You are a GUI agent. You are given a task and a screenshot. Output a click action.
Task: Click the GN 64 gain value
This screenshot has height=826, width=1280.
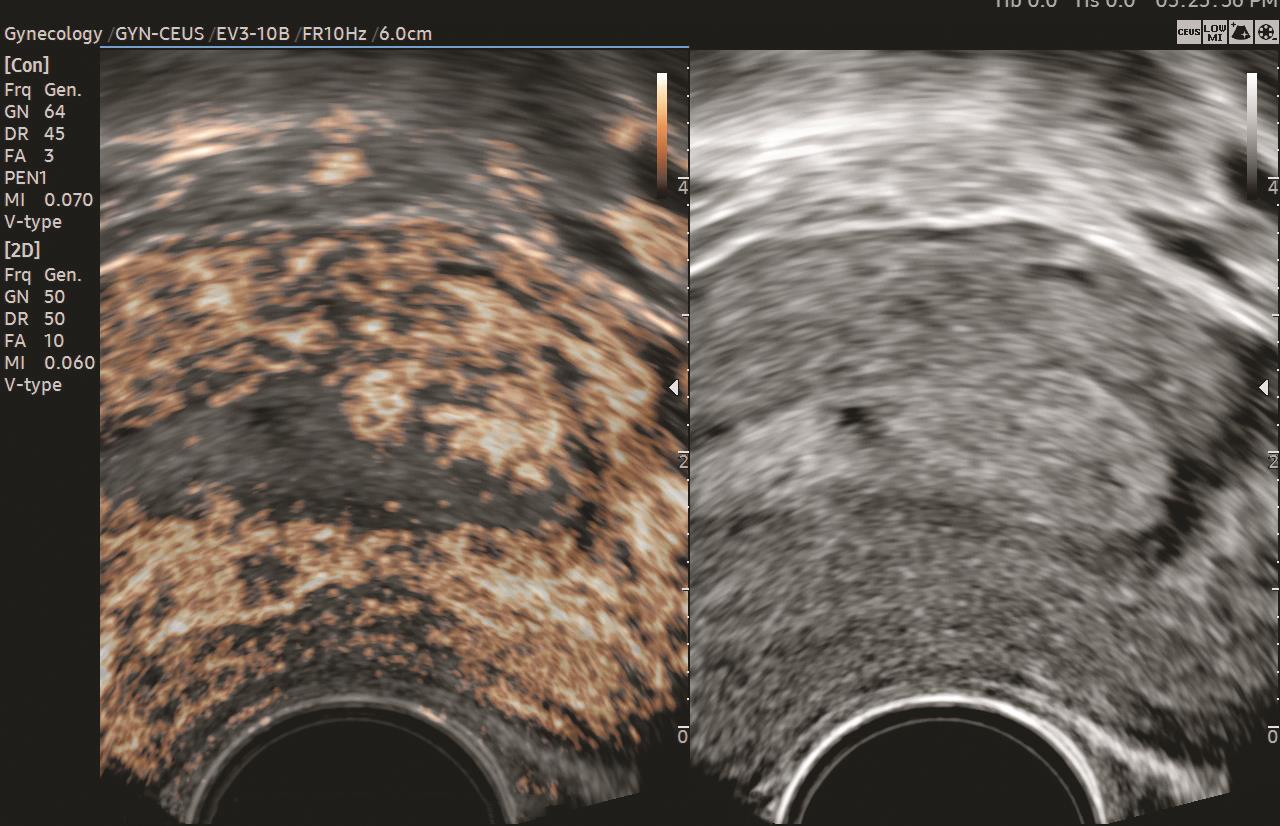click(x=35, y=112)
